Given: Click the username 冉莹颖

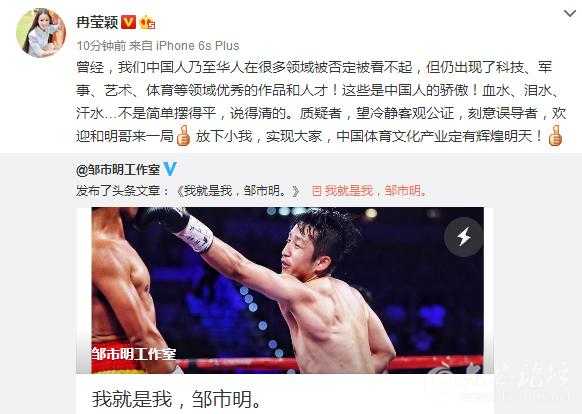Looking at the screenshot, I should coord(97,22).
